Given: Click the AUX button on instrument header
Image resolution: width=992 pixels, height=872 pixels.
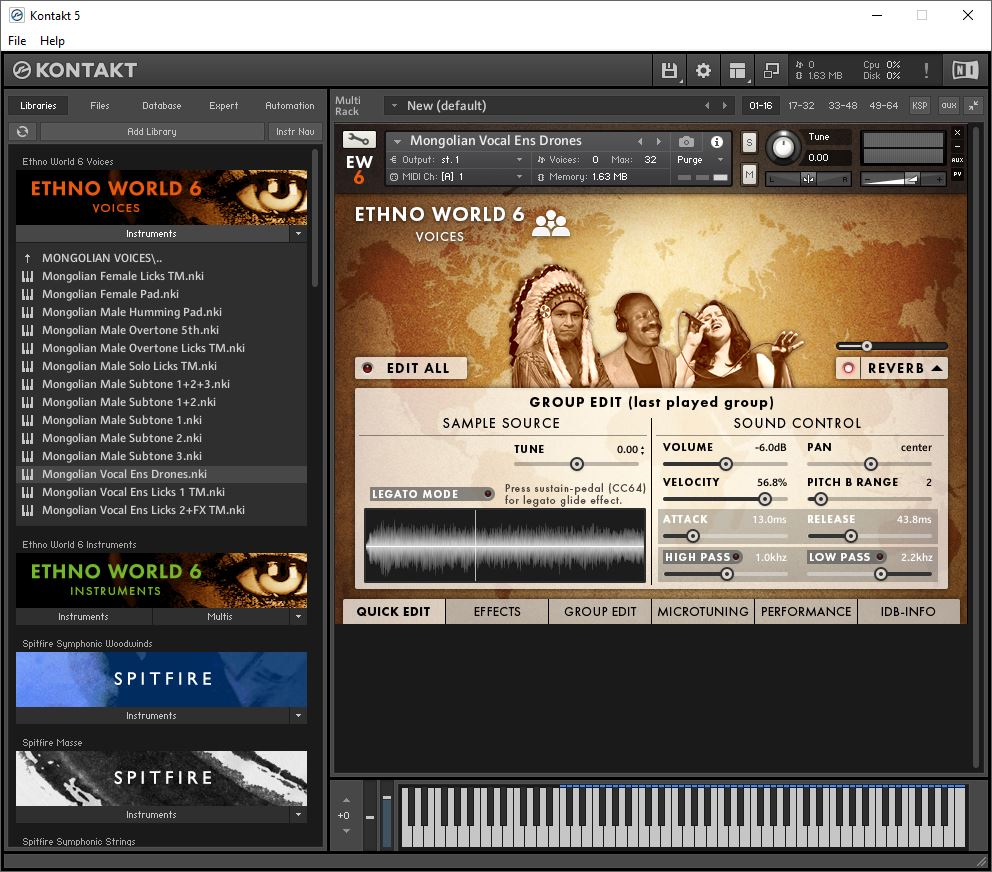Looking at the screenshot, I should click(x=957, y=160).
